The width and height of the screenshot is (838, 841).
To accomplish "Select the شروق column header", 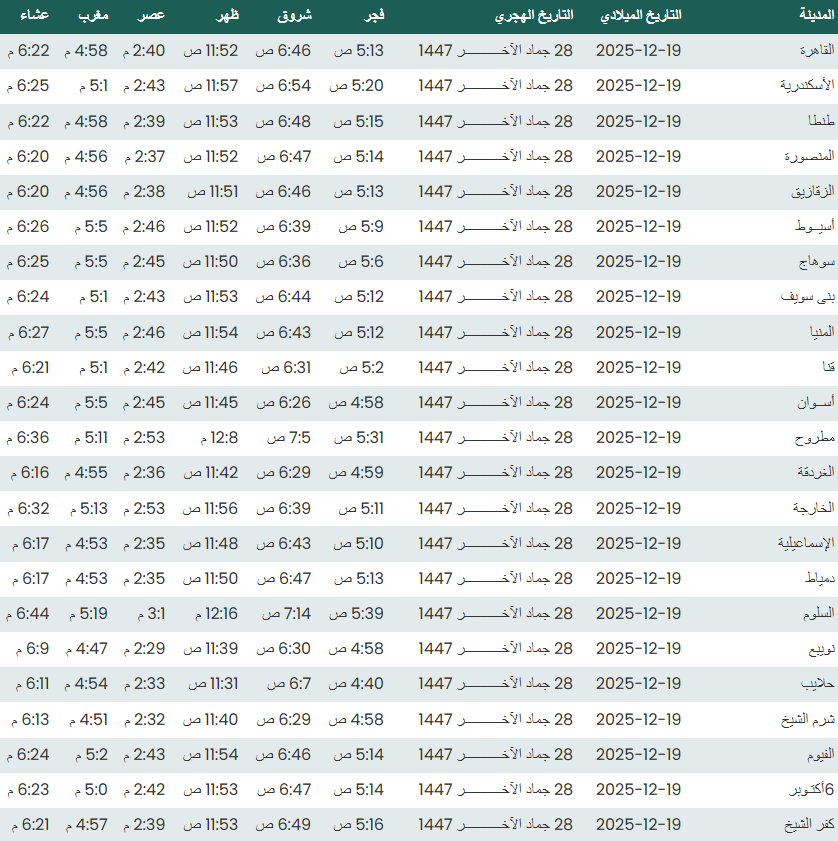I will [294, 17].
